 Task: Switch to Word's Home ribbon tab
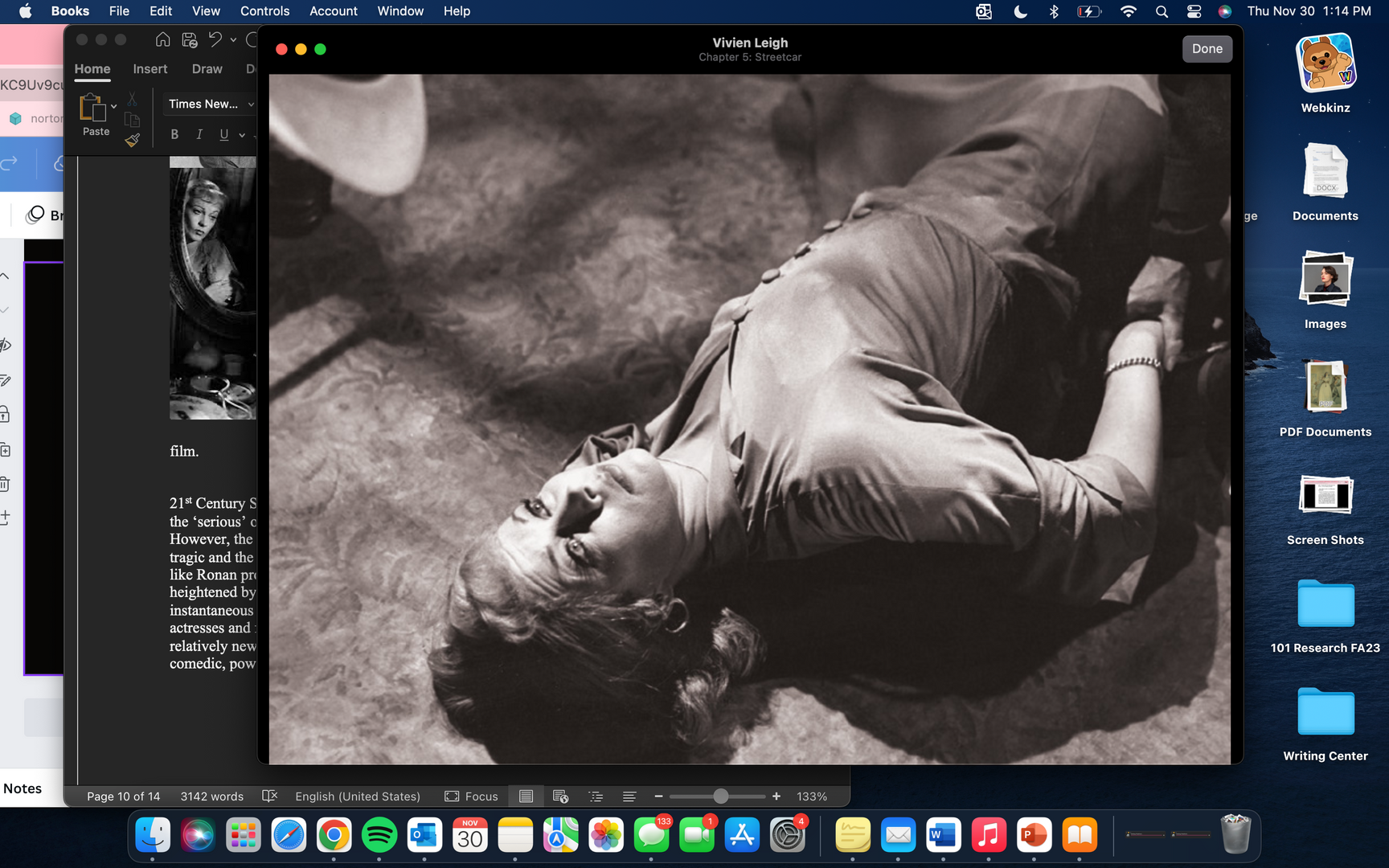click(92, 69)
